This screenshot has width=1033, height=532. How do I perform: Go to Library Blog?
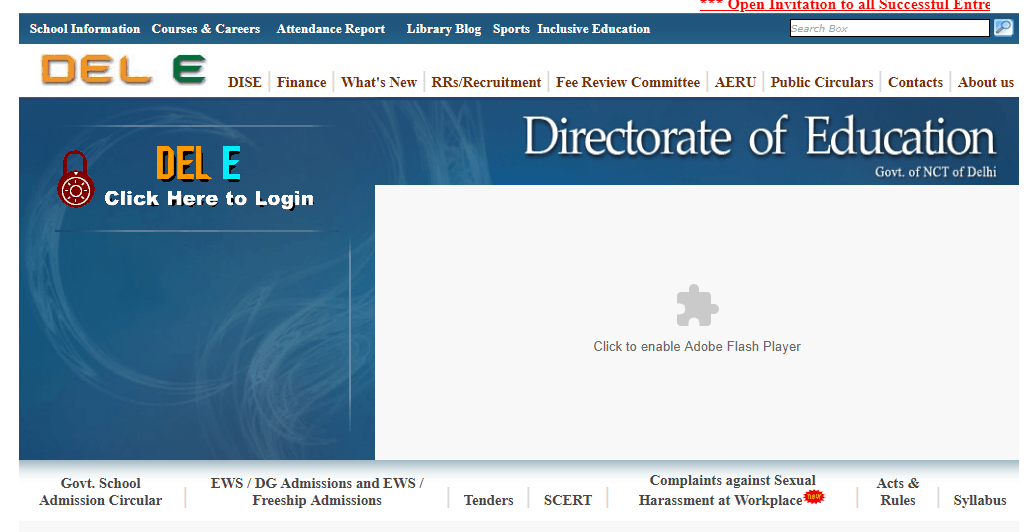443,29
